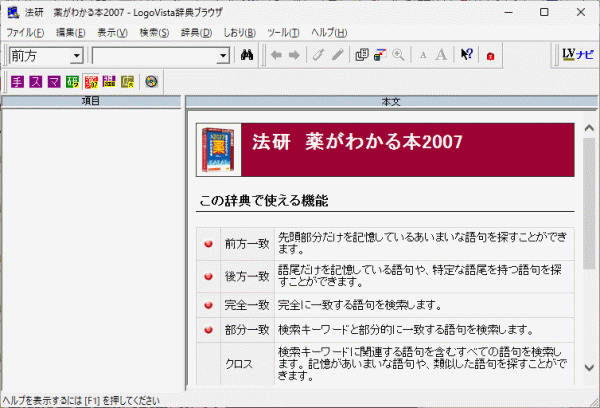
Task: Select the 手 dictionary icon
Action: point(17,82)
